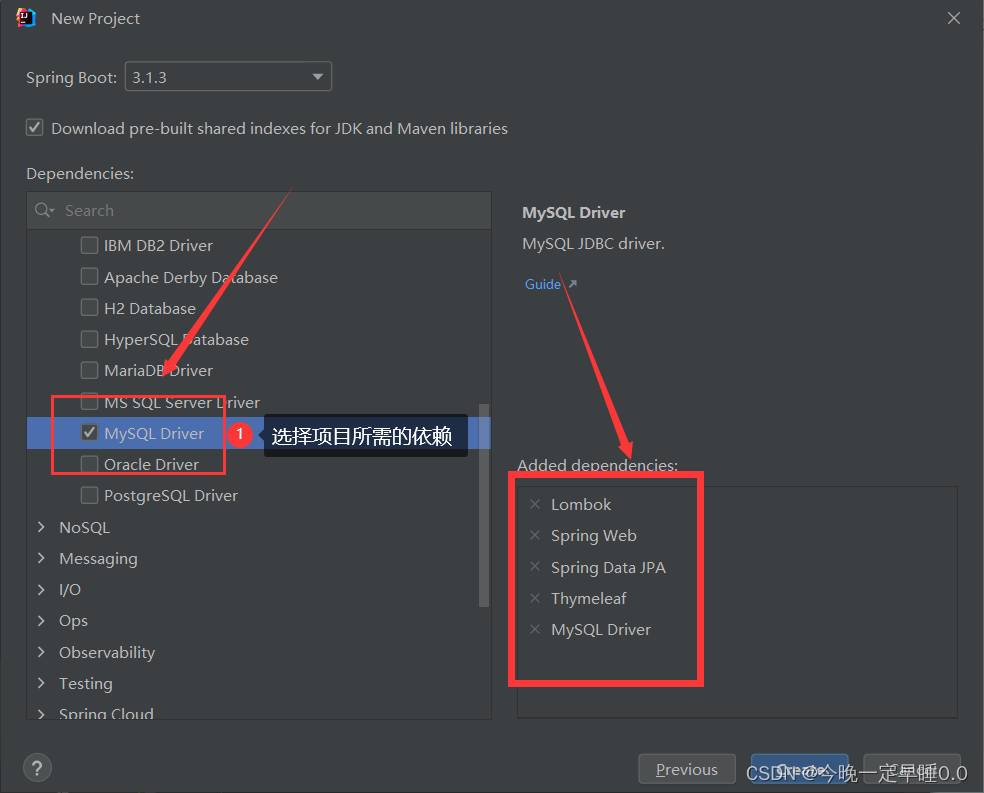Click the search magnifier icon
This screenshot has width=984, height=793.
point(44,210)
